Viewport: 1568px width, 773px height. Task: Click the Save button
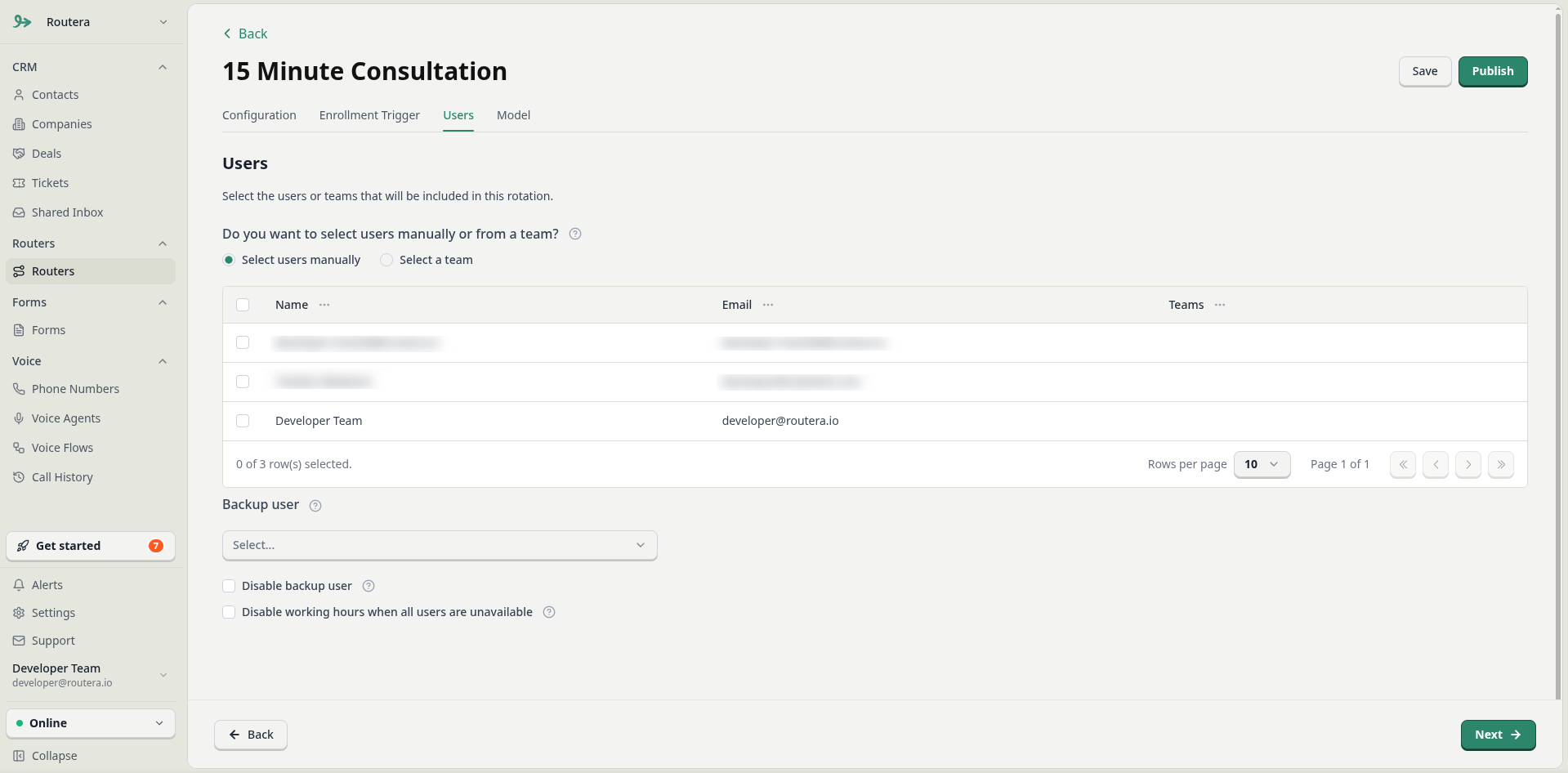pos(1425,71)
